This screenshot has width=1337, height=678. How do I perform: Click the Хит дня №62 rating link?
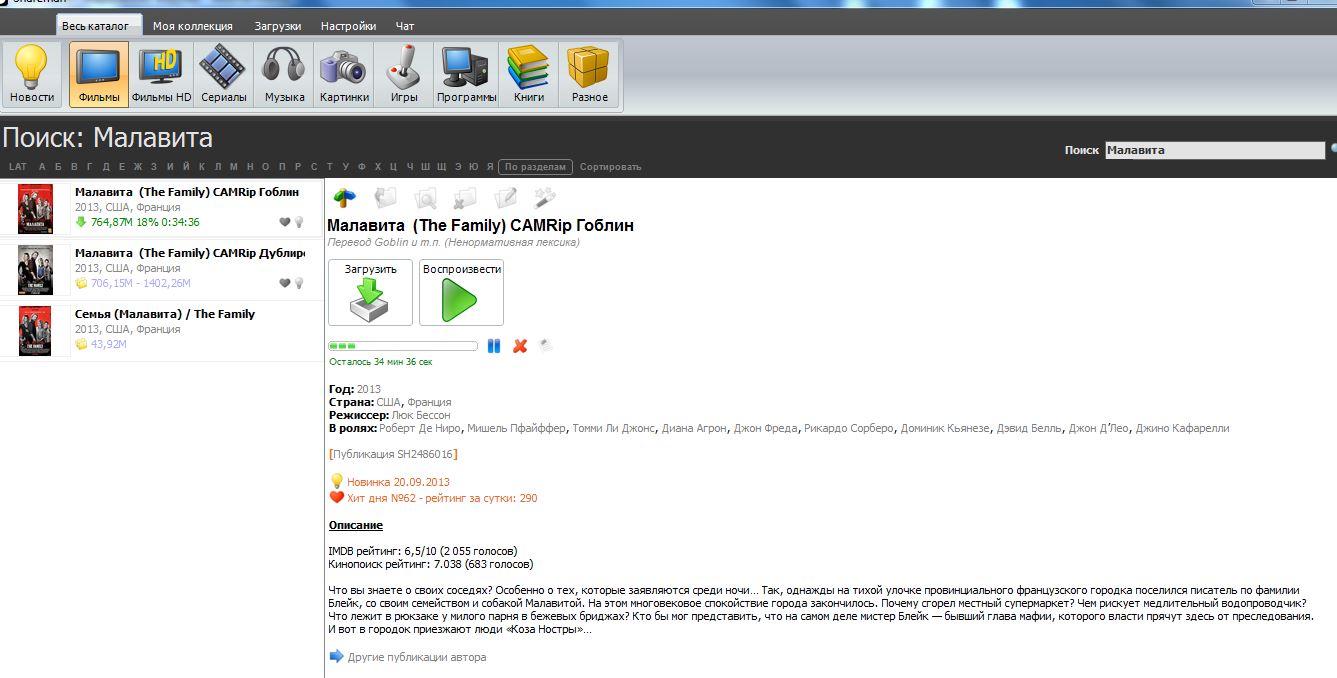point(442,498)
